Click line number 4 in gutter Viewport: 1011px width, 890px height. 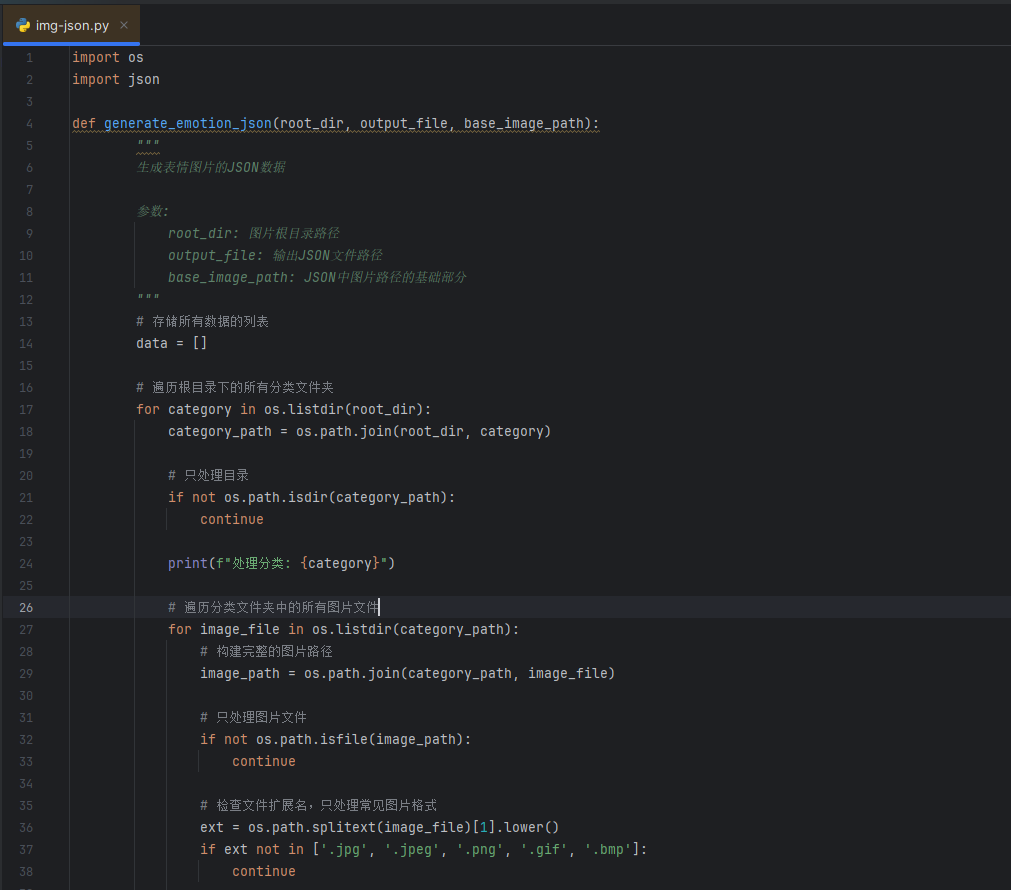pos(30,124)
